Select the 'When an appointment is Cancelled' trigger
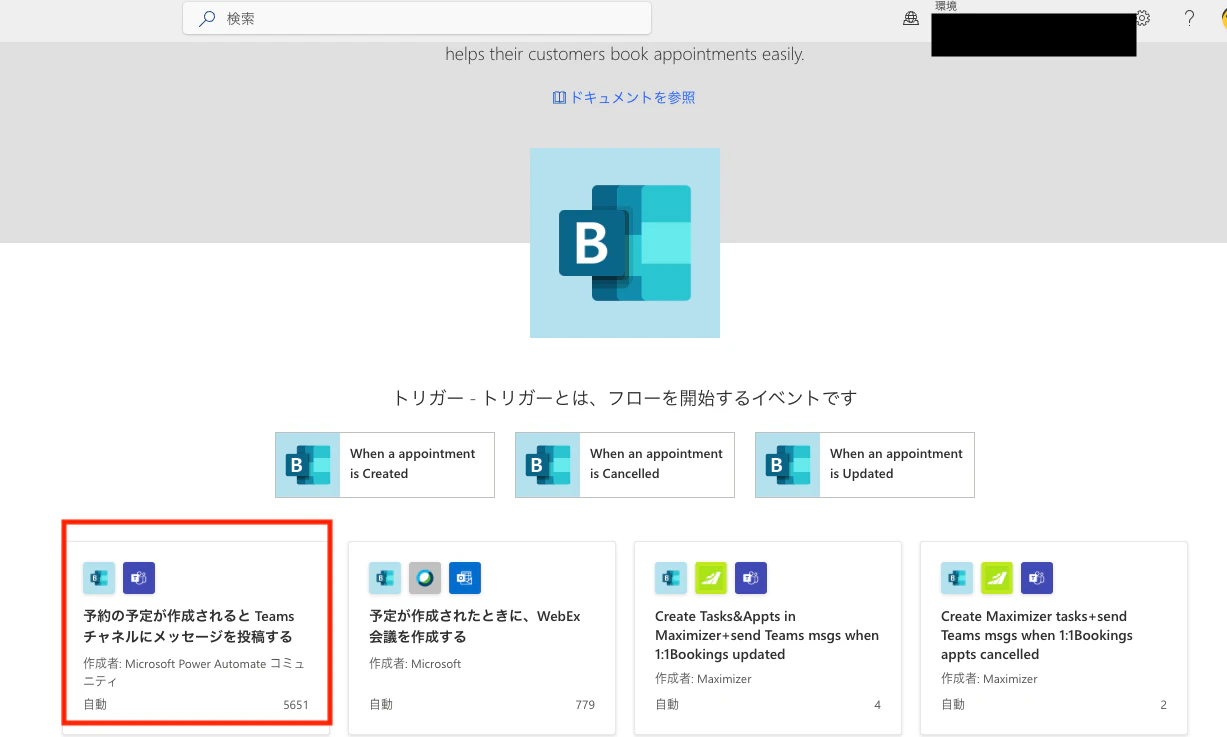Screen dimensions: 1227x737 click(x=625, y=465)
